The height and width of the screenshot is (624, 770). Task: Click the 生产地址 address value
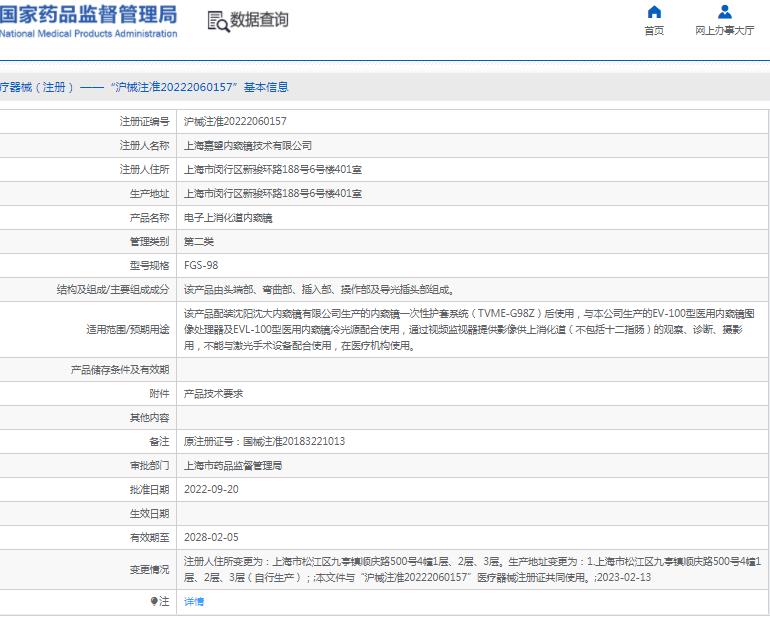pyautogui.click(x=273, y=193)
